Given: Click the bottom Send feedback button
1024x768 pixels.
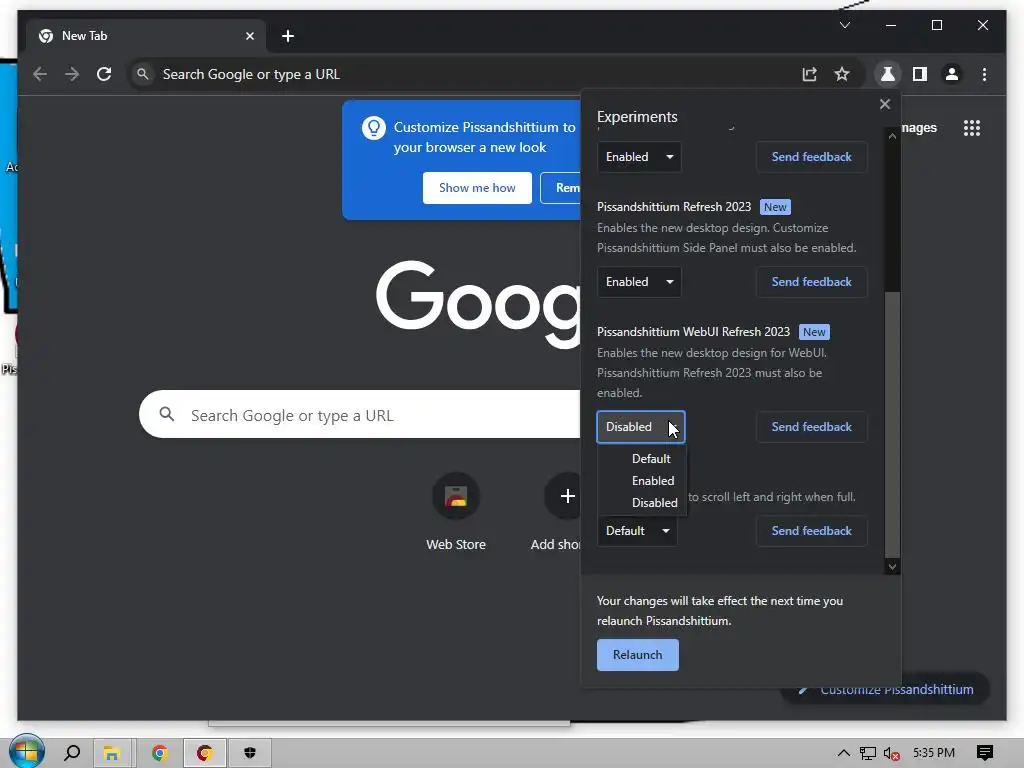Looking at the screenshot, I should (812, 531).
